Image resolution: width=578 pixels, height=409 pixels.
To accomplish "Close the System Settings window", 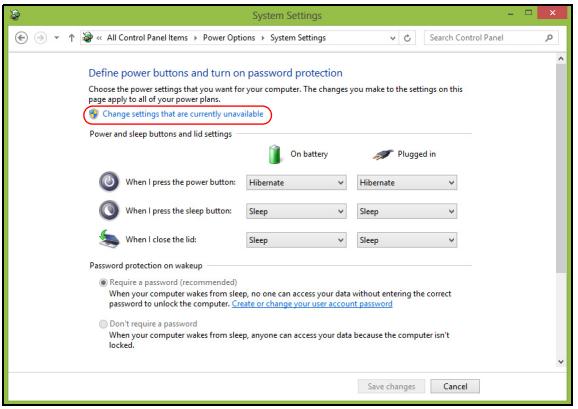I will coord(552,13).
